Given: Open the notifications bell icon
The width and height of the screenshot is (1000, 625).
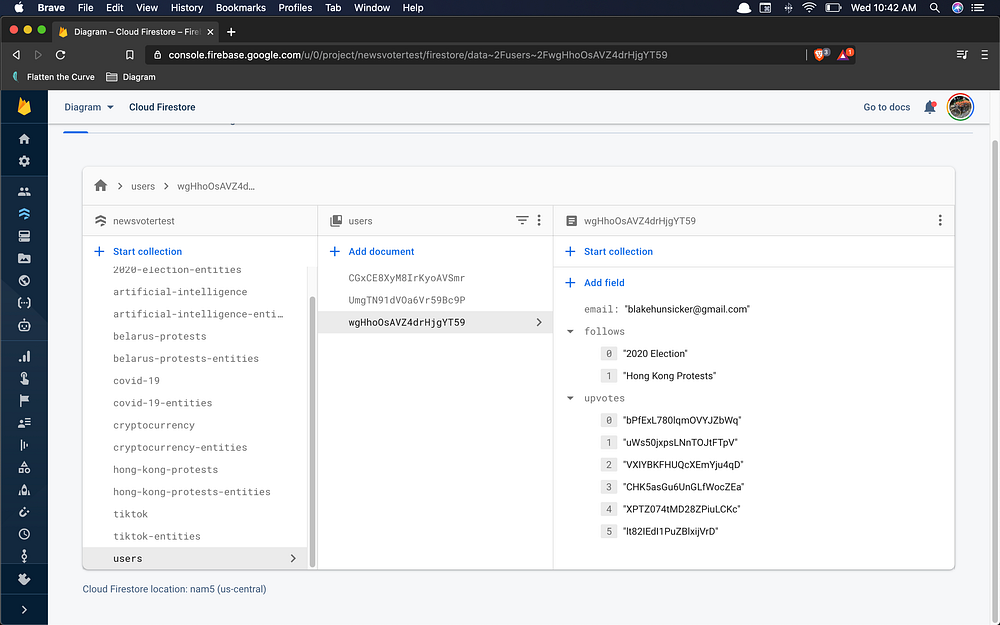Looking at the screenshot, I should click(929, 107).
